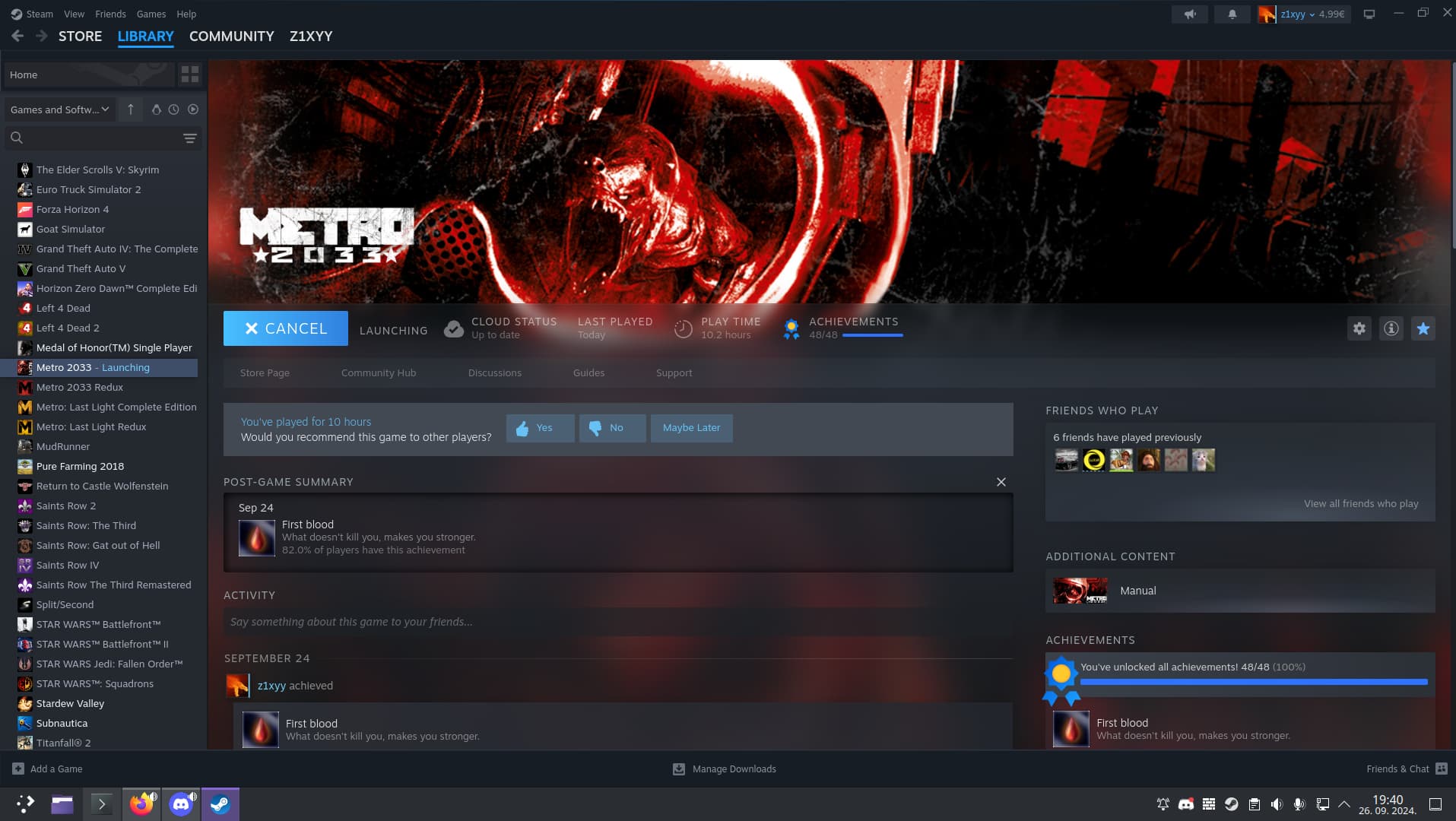Open the library grid view icon
The image size is (1456, 821).
189,74
